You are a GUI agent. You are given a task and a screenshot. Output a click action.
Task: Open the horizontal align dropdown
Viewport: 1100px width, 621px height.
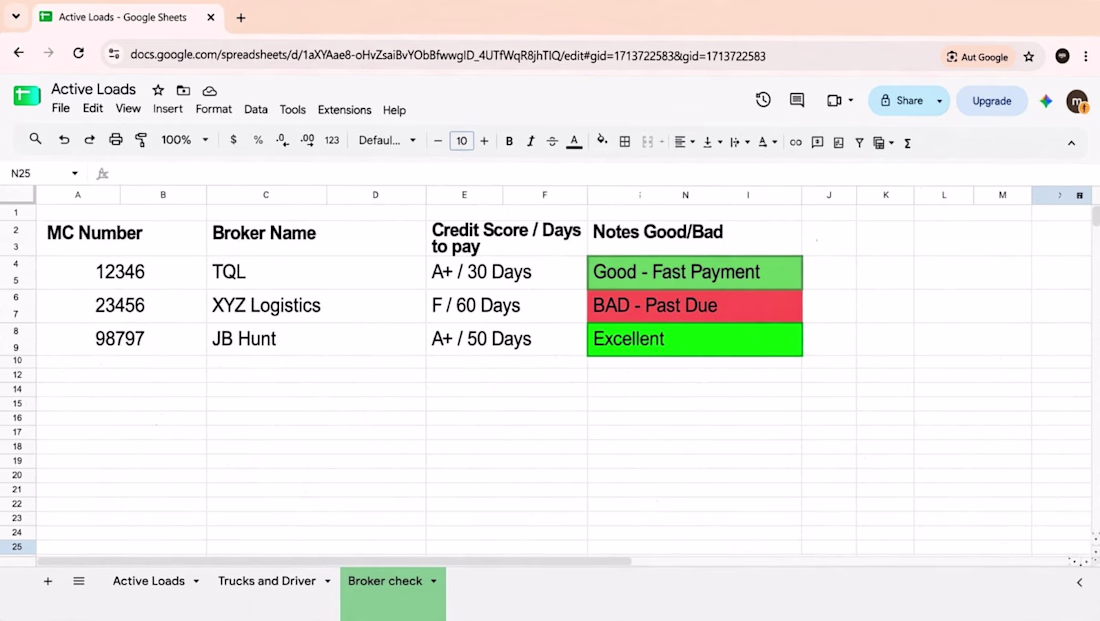pyautogui.click(x=684, y=142)
